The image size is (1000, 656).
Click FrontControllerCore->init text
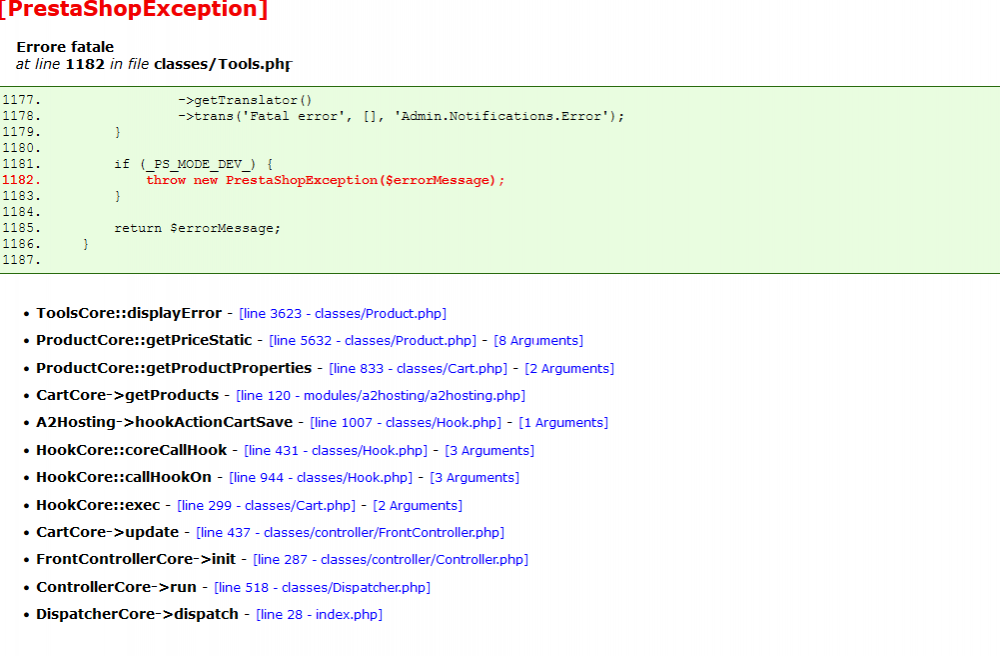pyautogui.click(x=136, y=559)
